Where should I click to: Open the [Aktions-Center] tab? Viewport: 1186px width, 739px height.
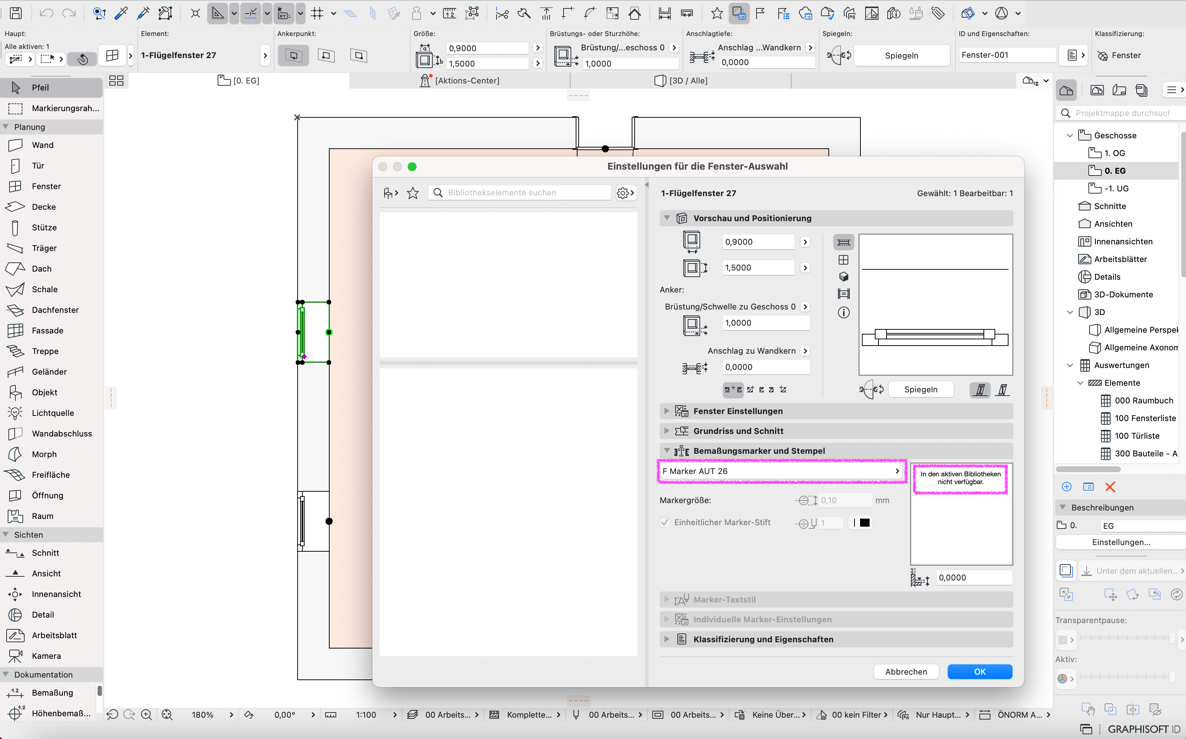point(460,80)
